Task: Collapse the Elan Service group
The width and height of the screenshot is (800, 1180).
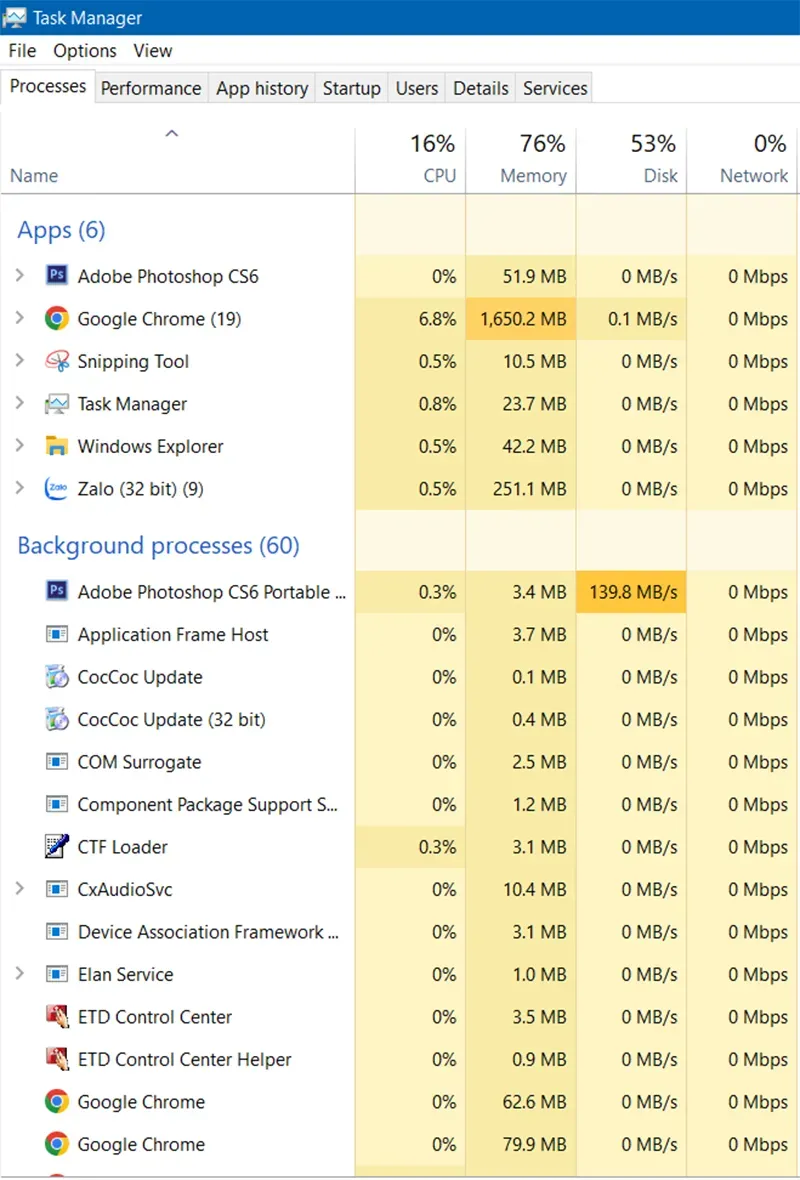Action: pos(20,974)
